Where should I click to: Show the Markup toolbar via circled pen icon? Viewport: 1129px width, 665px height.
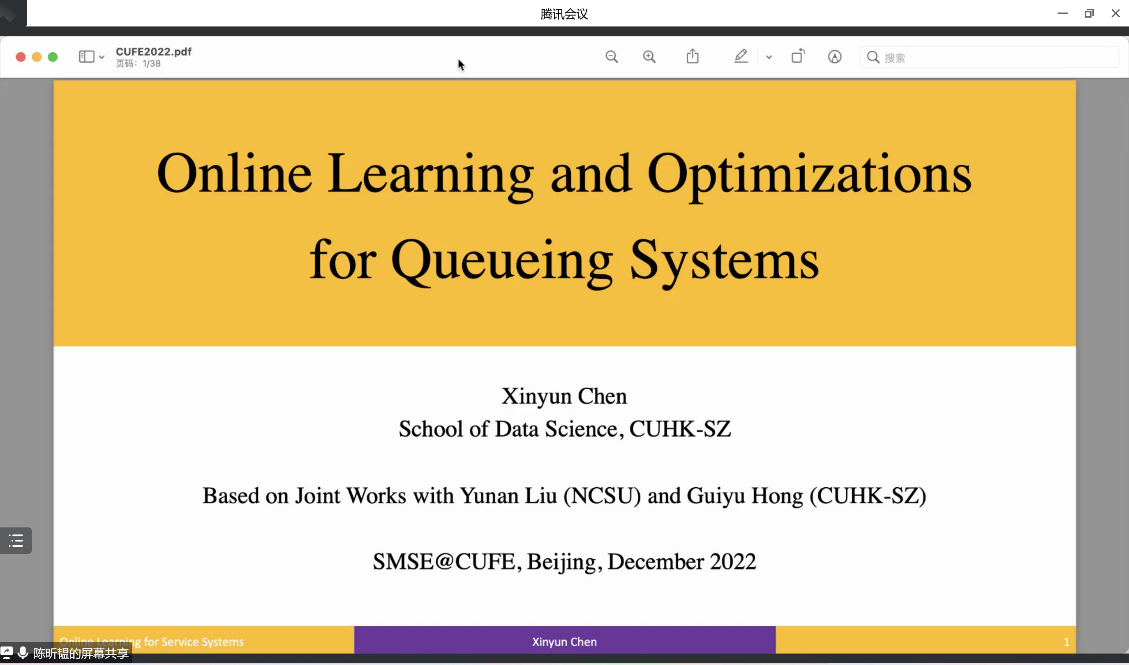pos(834,57)
